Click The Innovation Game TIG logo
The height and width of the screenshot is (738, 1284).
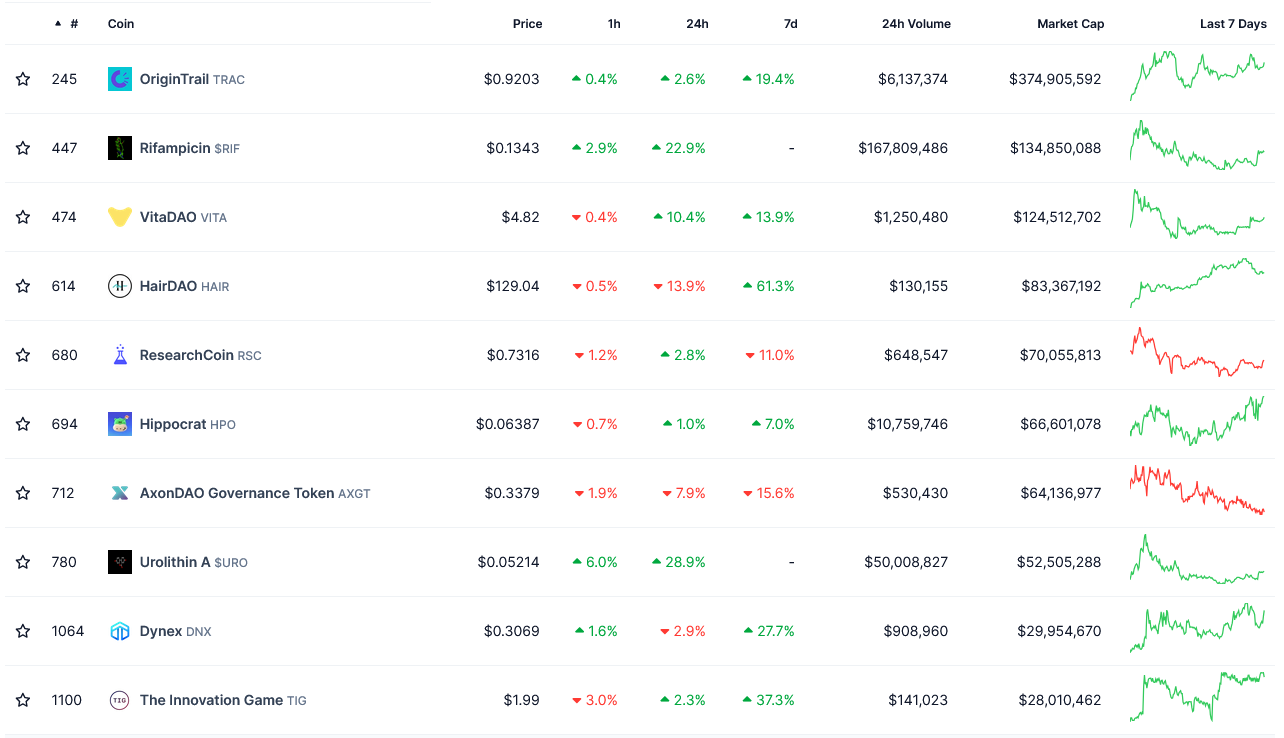click(x=120, y=700)
